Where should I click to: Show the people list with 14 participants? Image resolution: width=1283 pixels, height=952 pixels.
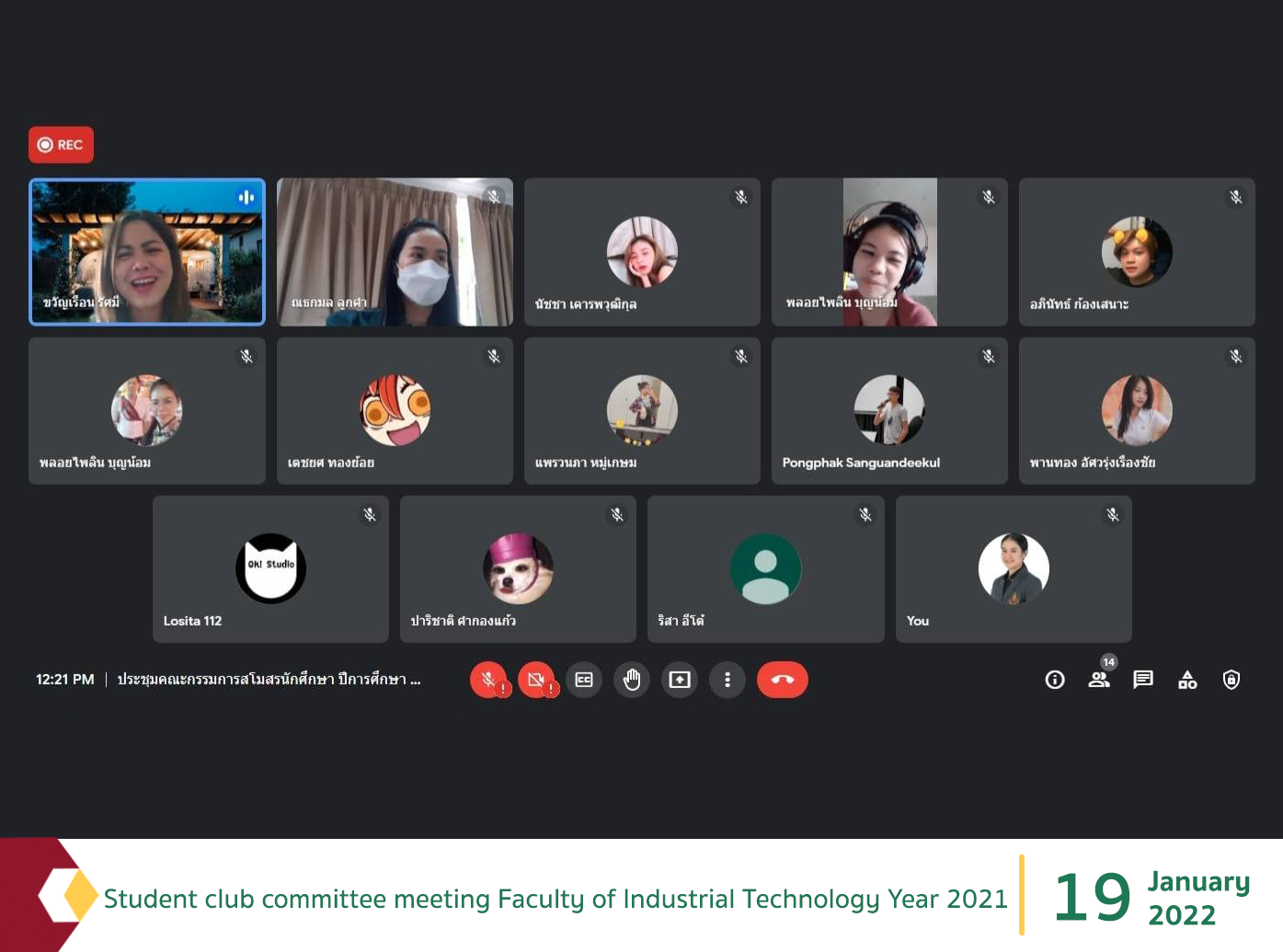click(1099, 680)
